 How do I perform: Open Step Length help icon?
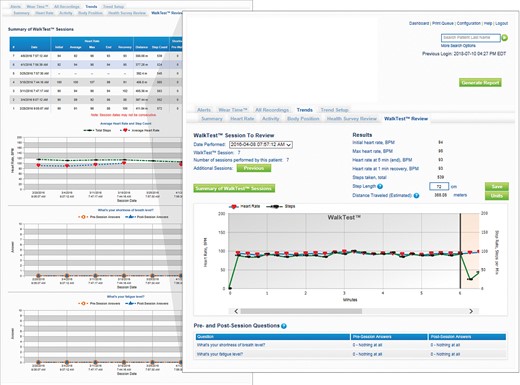tap(380, 186)
